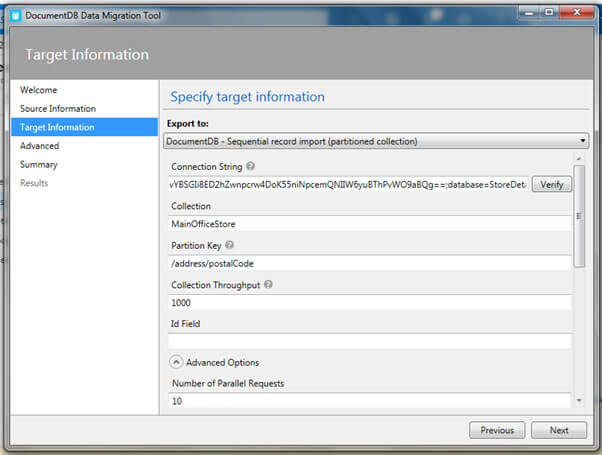Click the Previous button
602x455 pixels.
(497, 430)
